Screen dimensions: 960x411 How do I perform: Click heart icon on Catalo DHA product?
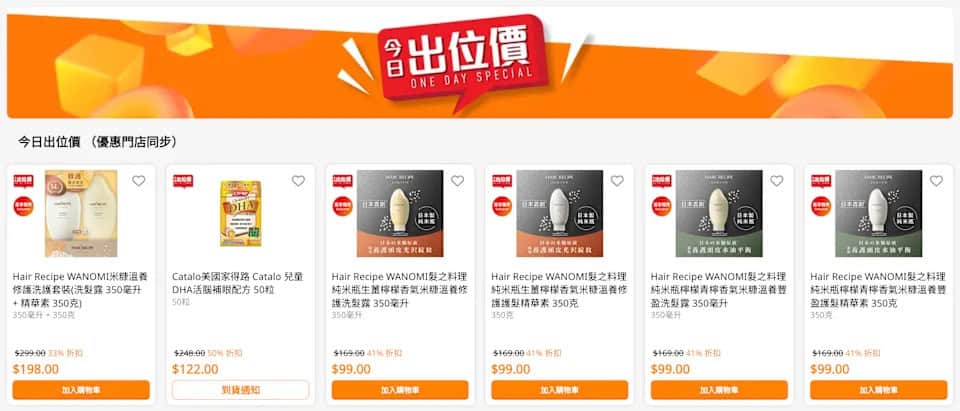(x=298, y=181)
